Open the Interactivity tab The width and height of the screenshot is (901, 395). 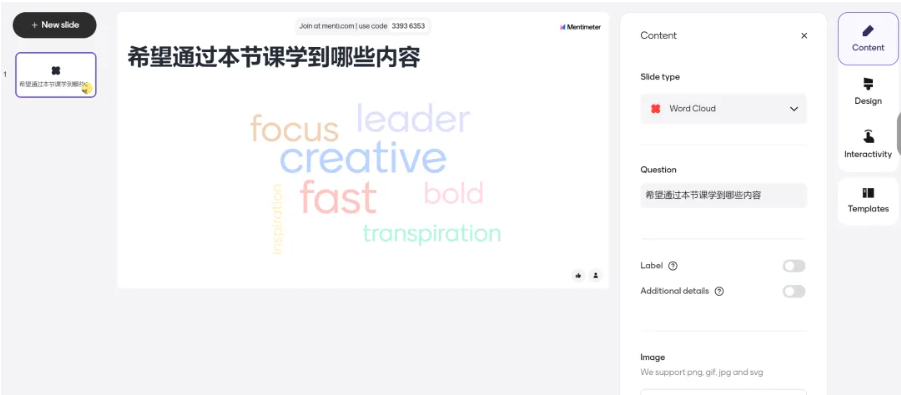868,145
